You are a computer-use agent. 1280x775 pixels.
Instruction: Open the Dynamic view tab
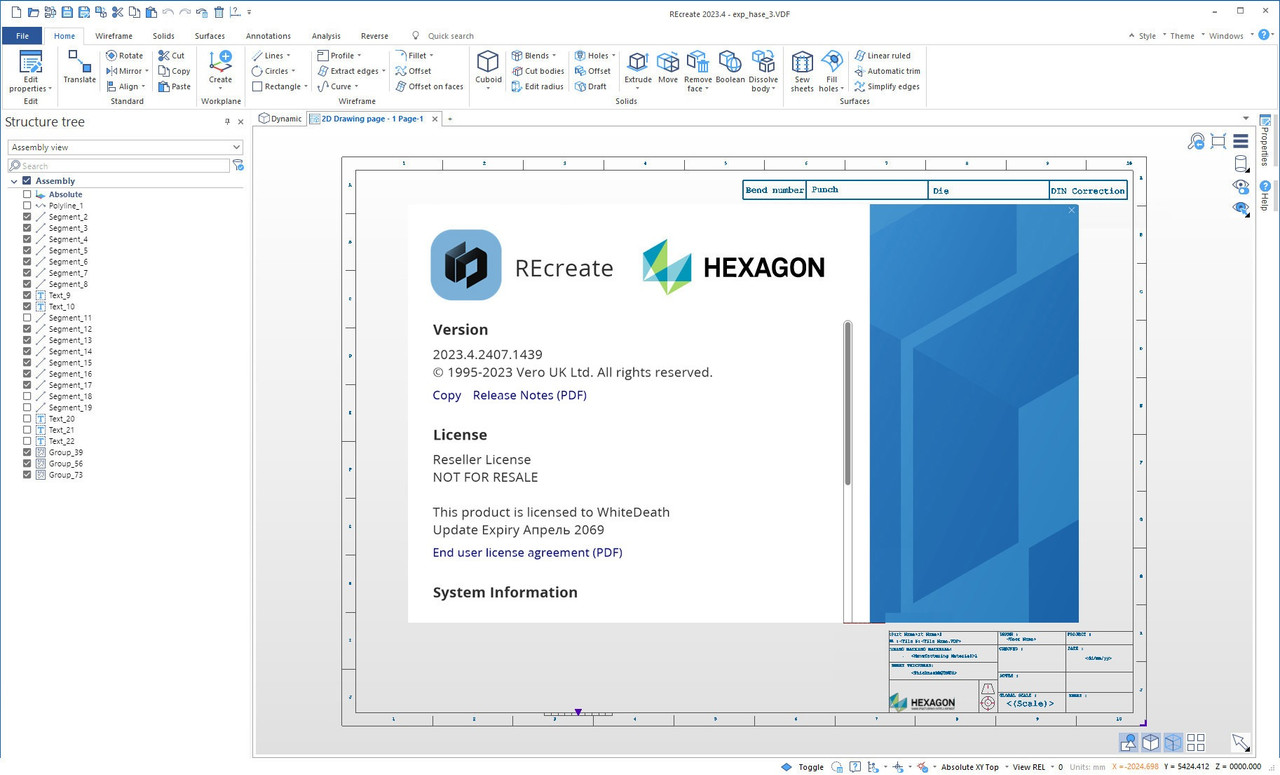280,118
